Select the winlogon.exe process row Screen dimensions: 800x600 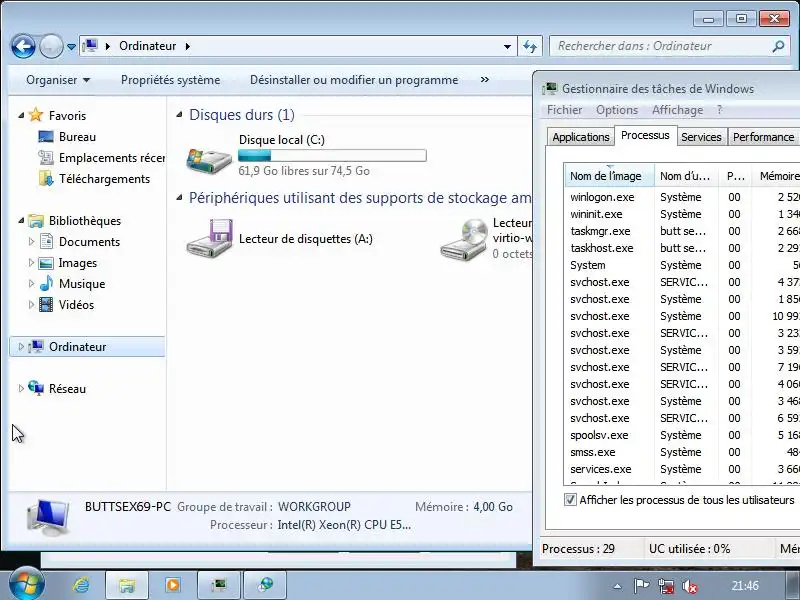[x=682, y=197]
